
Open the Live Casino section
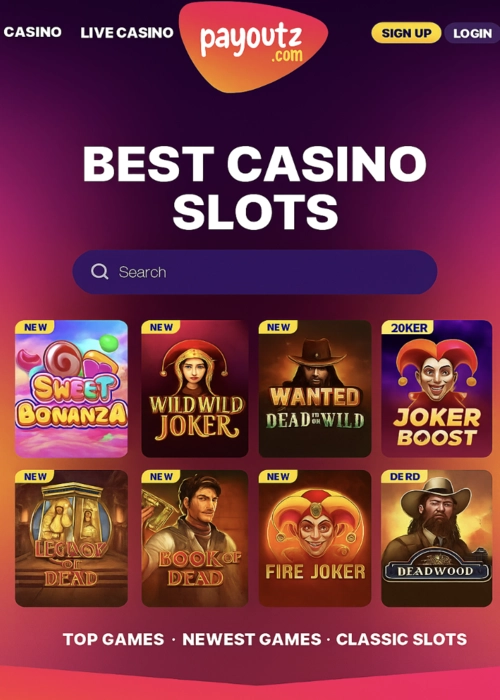coord(127,33)
